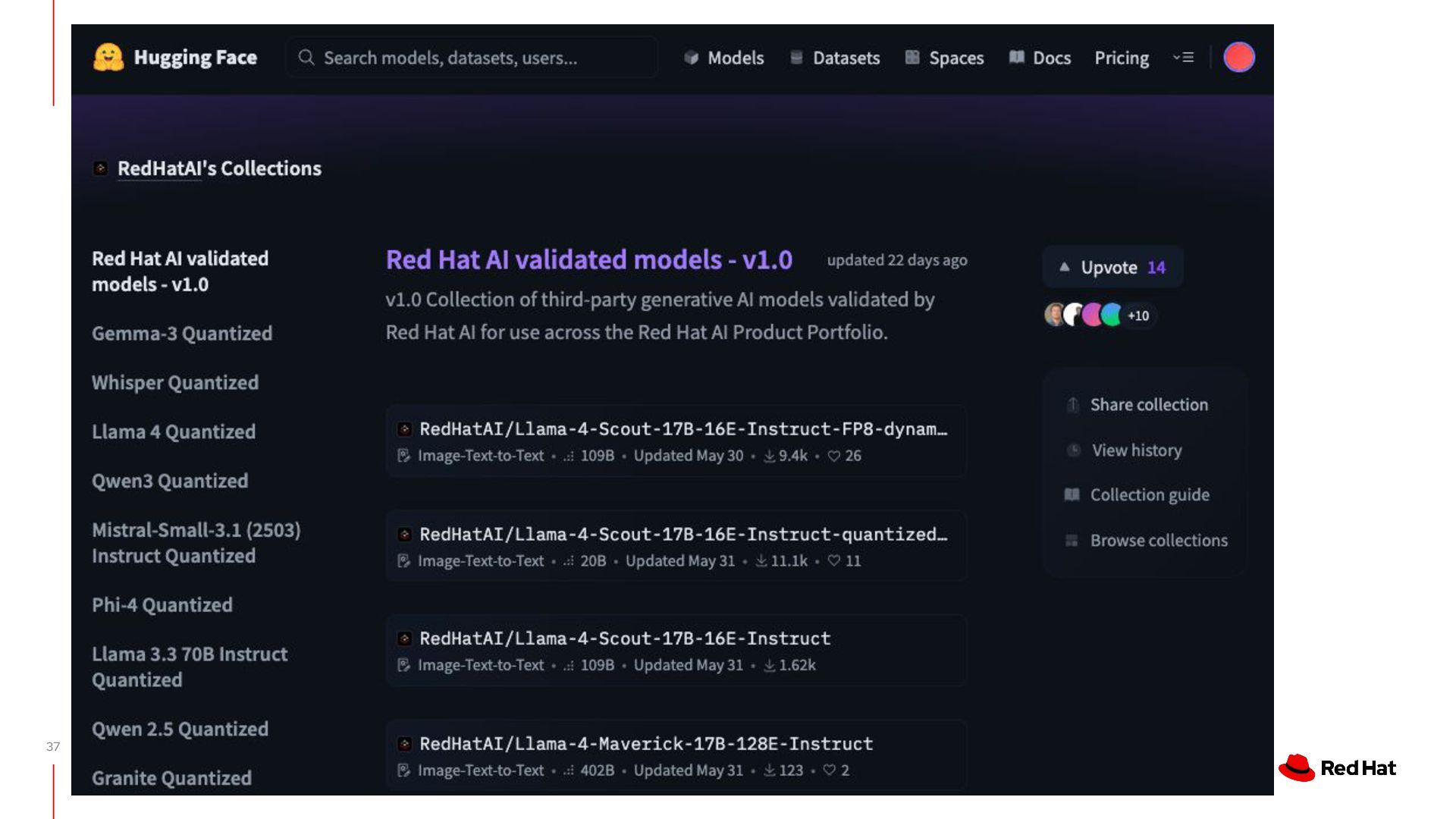Click the Browse collections grid icon
This screenshot has width=1456, height=819.
1072,541
